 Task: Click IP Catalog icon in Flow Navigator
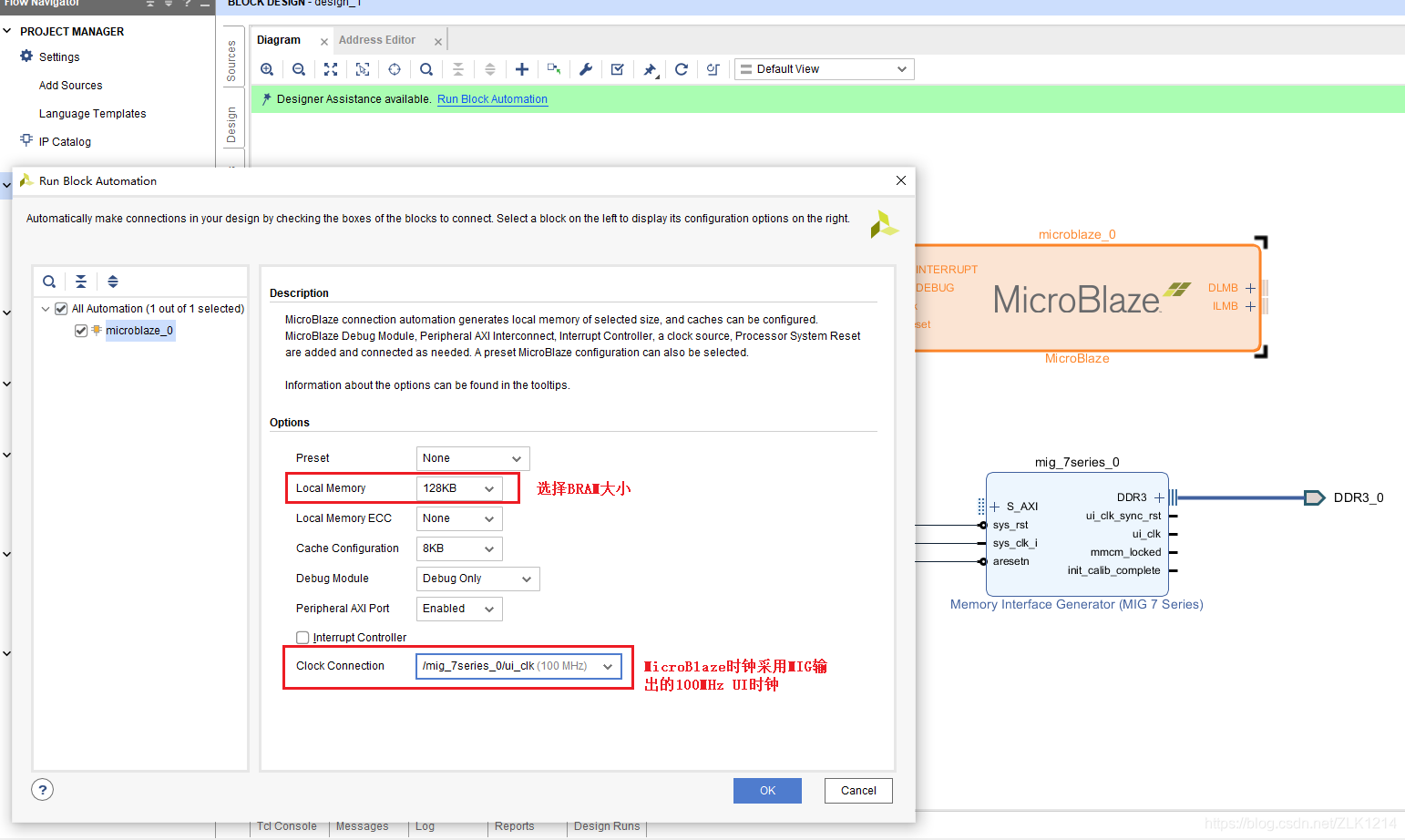(26, 140)
